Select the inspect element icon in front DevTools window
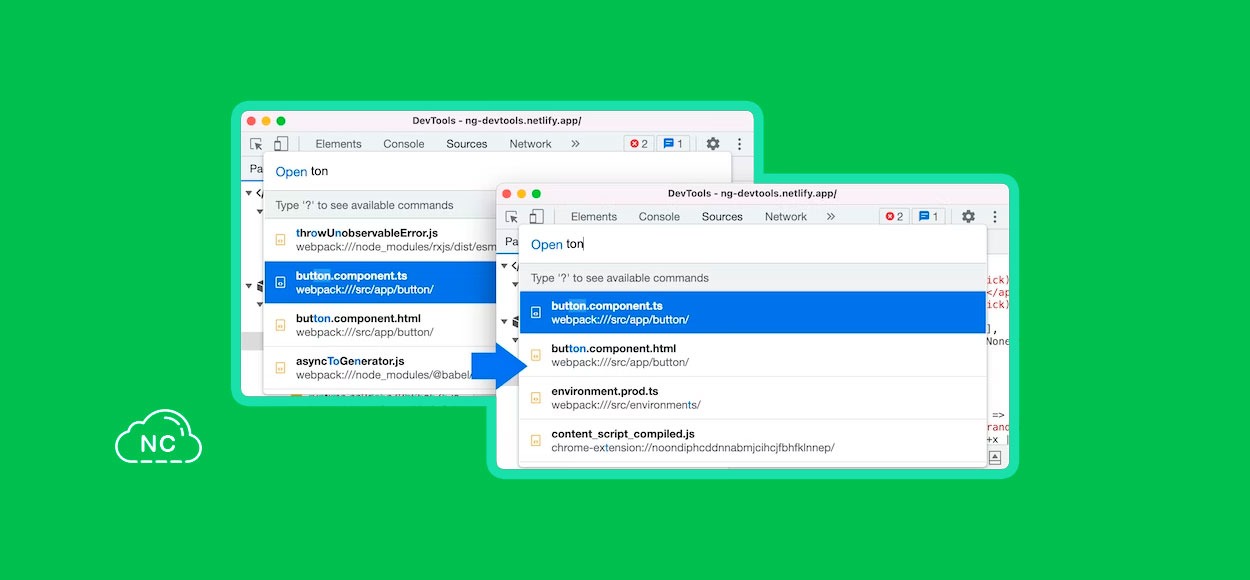 coord(512,217)
